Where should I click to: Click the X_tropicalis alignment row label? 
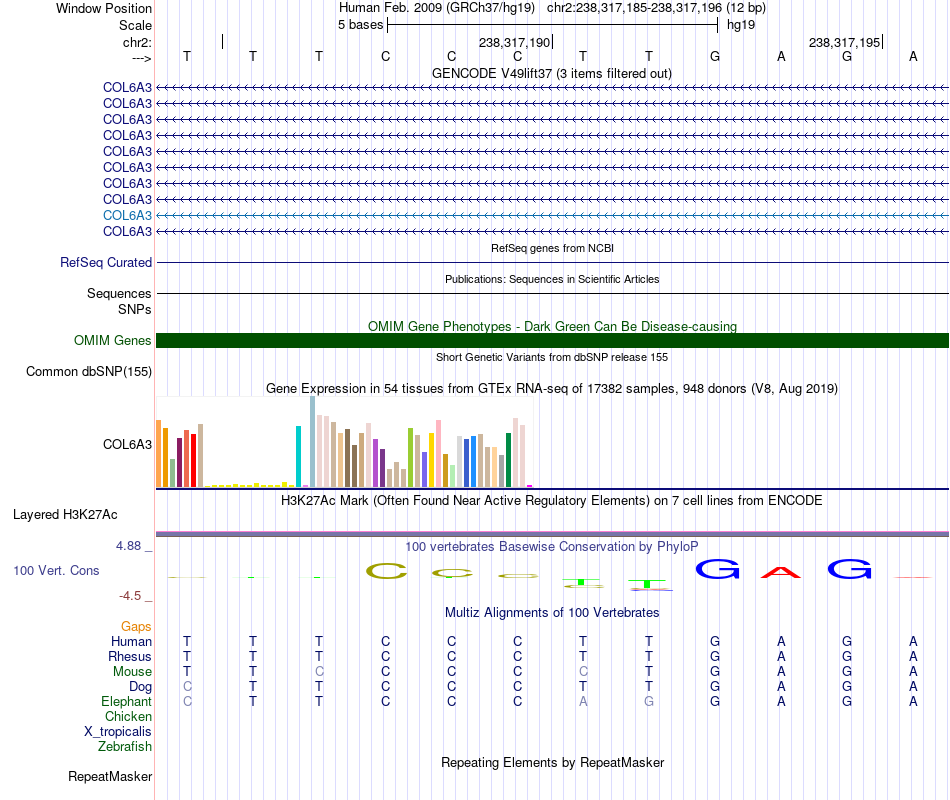[x=118, y=732]
